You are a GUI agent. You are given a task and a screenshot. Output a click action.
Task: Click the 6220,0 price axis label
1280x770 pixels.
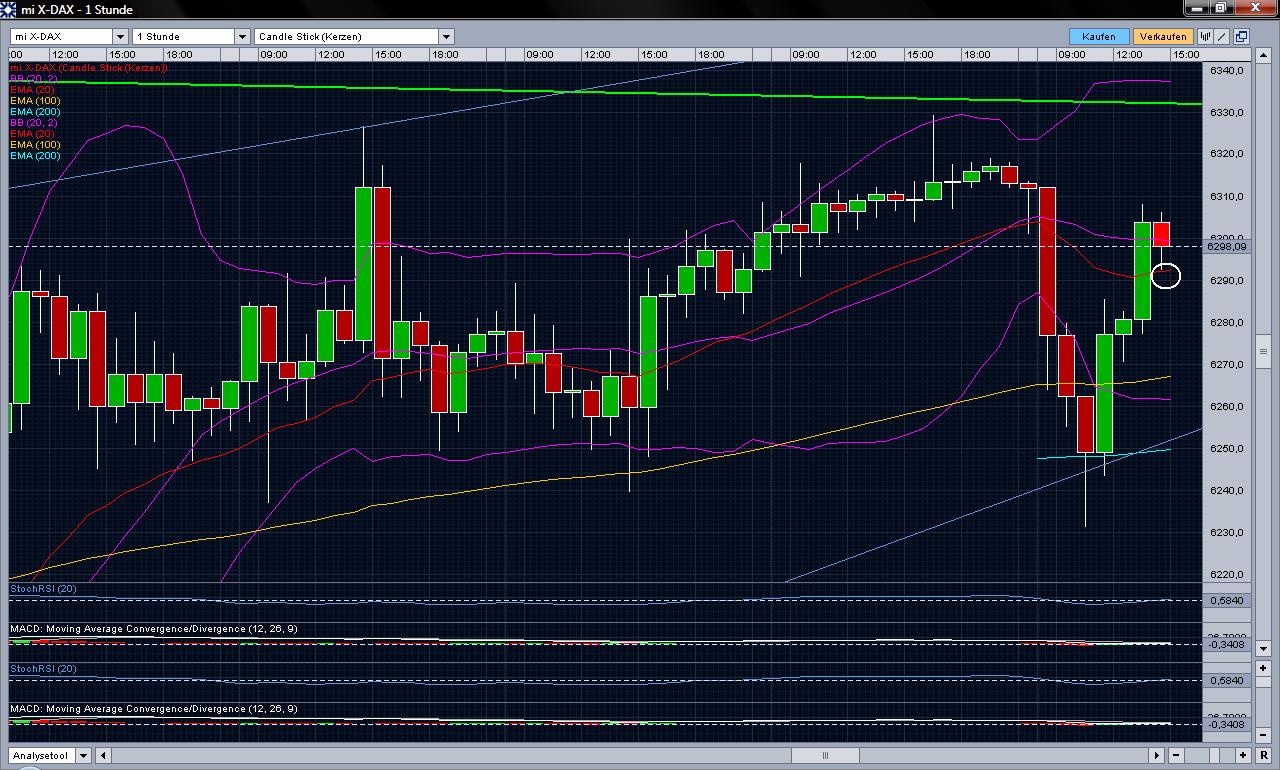tap(1226, 574)
